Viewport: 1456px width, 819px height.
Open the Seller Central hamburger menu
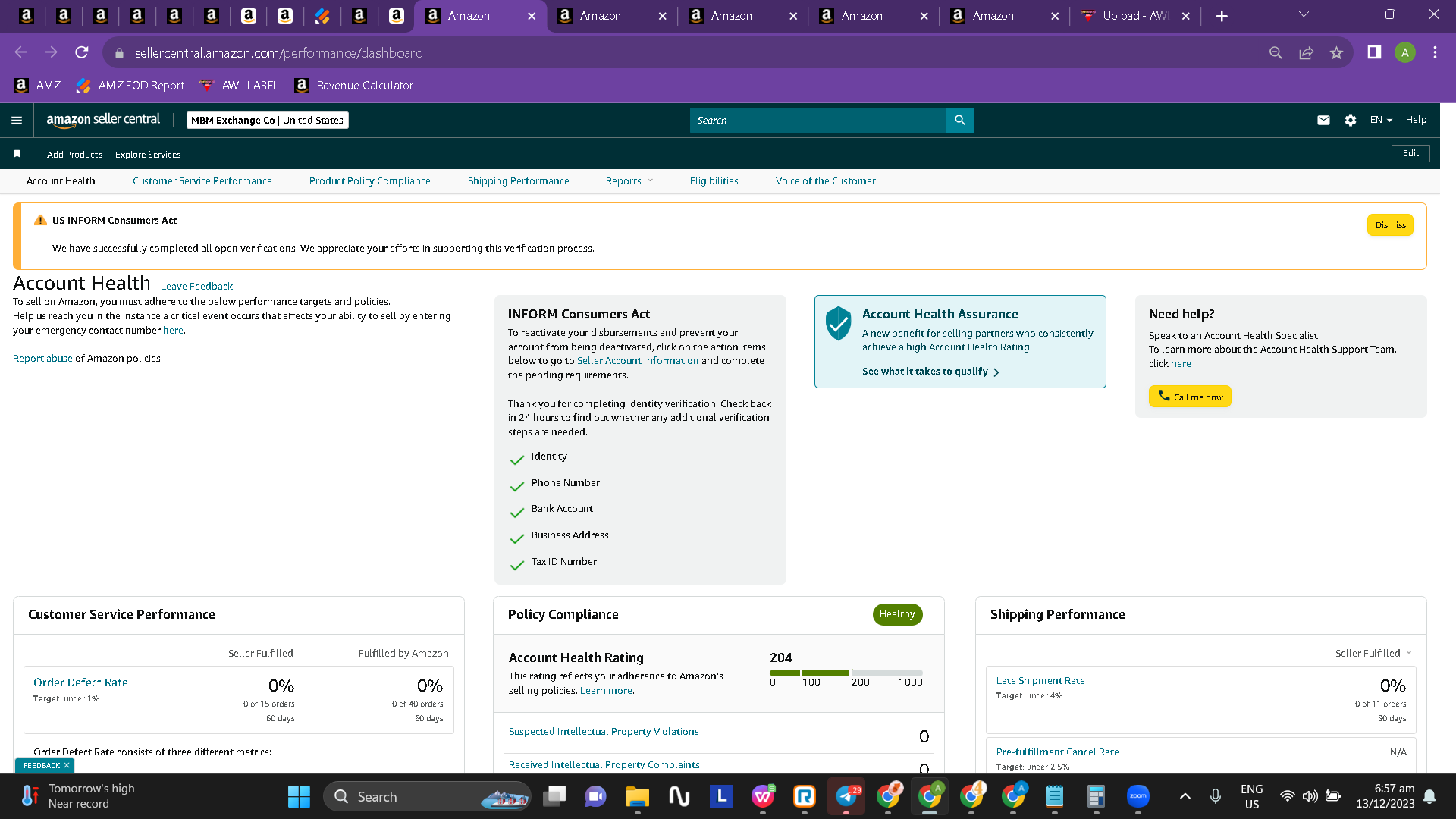pyautogui.click(x=17, y=120)
